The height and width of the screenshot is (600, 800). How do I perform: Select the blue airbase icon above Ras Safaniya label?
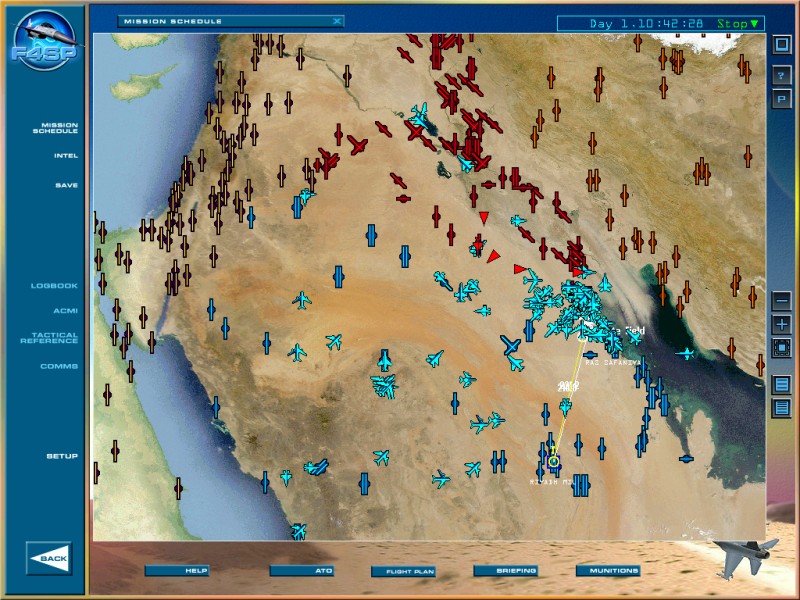(x=590, y=355)
